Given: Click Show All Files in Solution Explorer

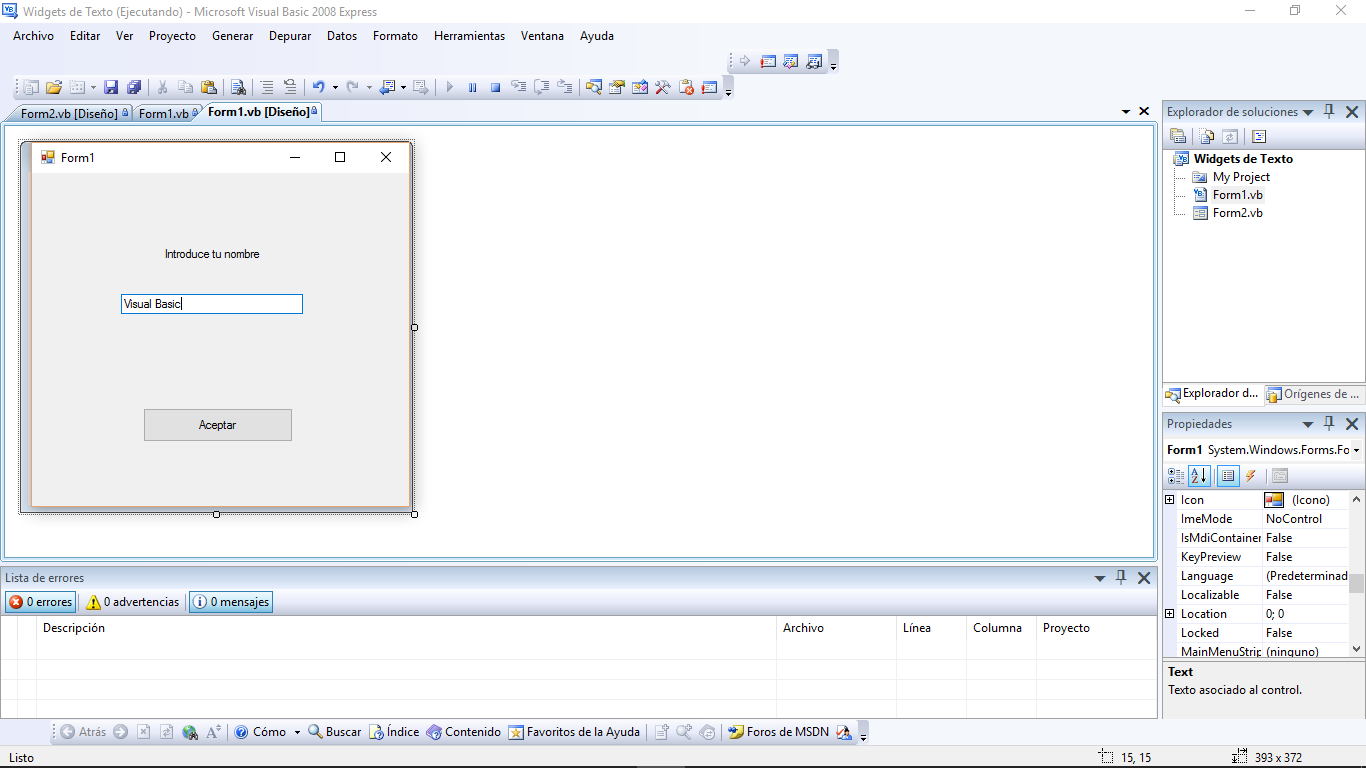Looking at the screenshot, I should click(1207, 137).
